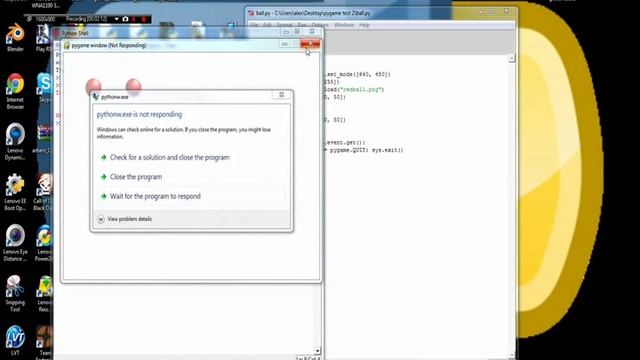Image resolution: width=640 pixels, height=360 pixels.
Task: Click the 'redball.png' string in the code
Action: pos(362,89)
